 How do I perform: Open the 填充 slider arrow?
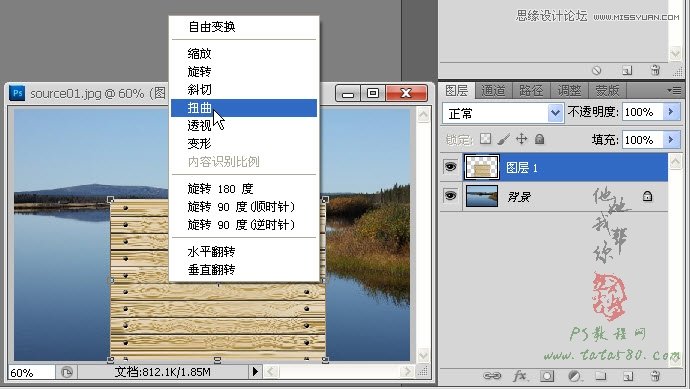click(x=672, y=140)
